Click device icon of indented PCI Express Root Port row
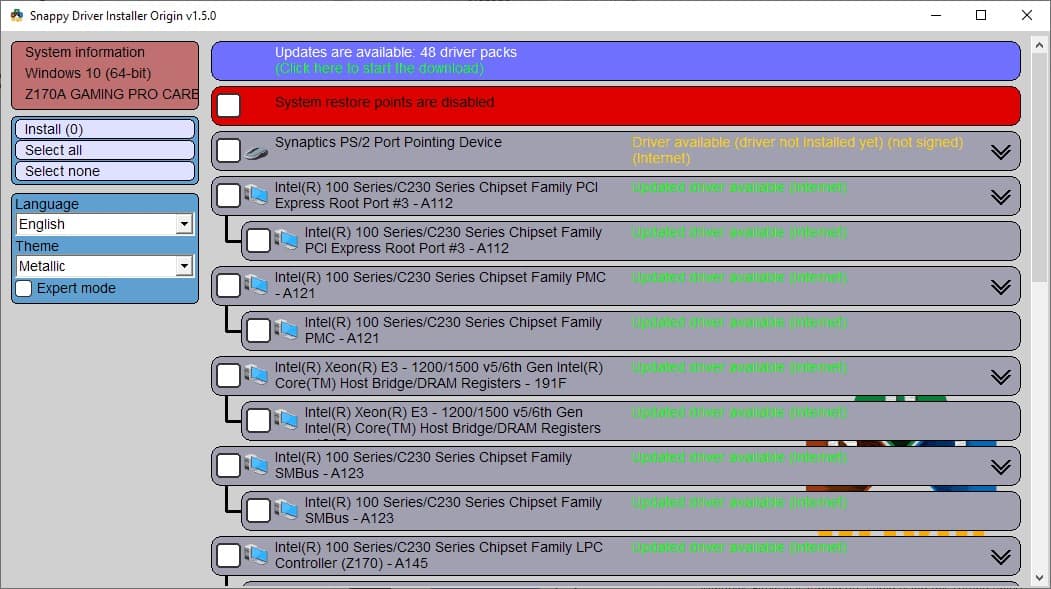 tap(286, 240)
